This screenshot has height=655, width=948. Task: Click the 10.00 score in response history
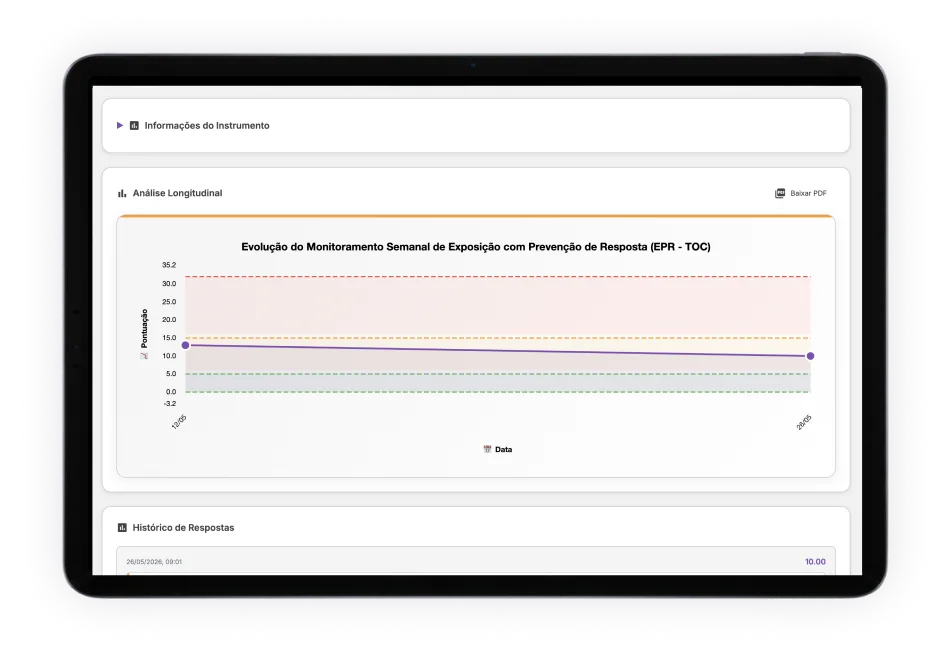pos(815,562)
